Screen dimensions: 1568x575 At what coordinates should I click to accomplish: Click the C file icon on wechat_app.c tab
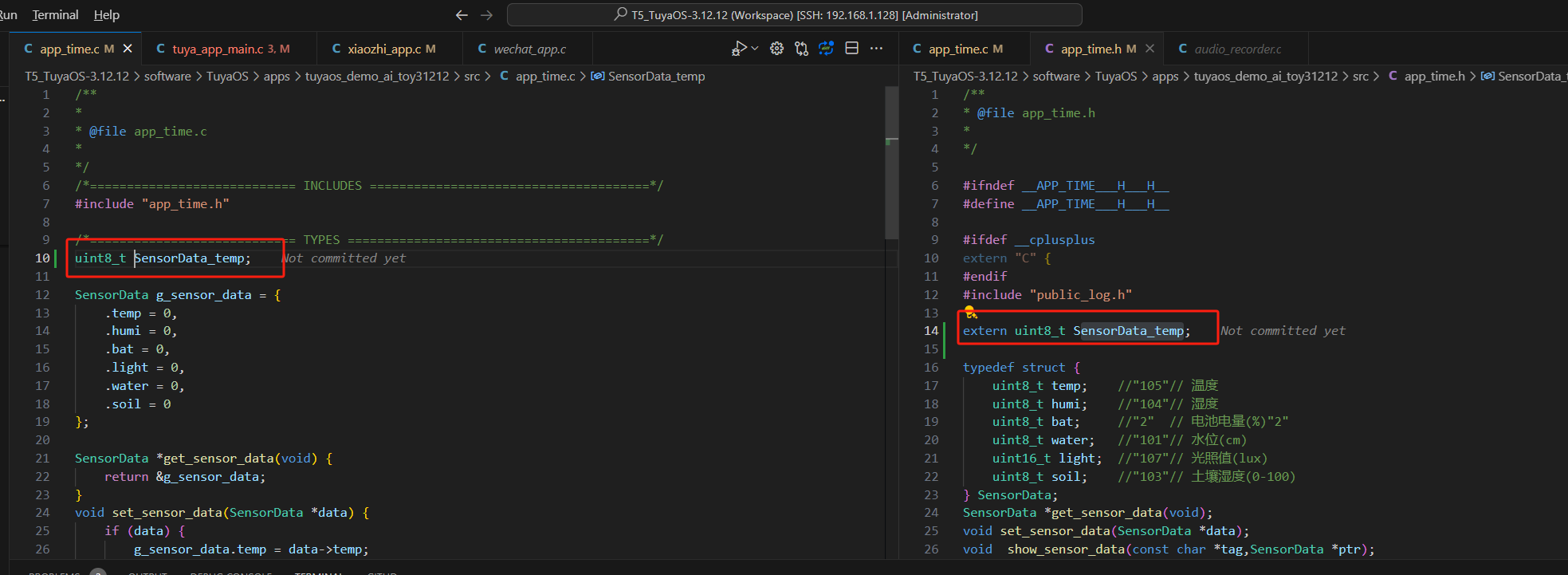(481, 49)
